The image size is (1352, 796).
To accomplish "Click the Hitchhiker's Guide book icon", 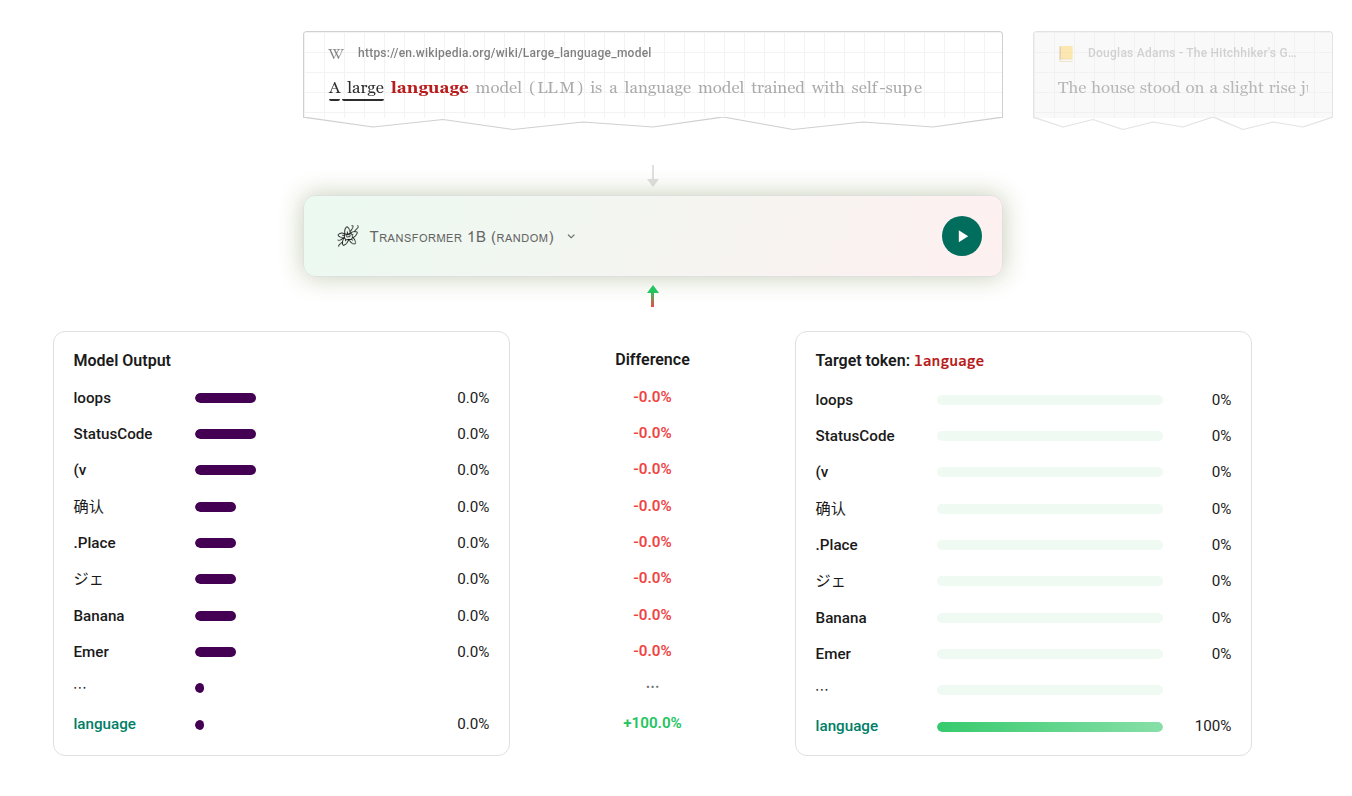I will 1066,53.
